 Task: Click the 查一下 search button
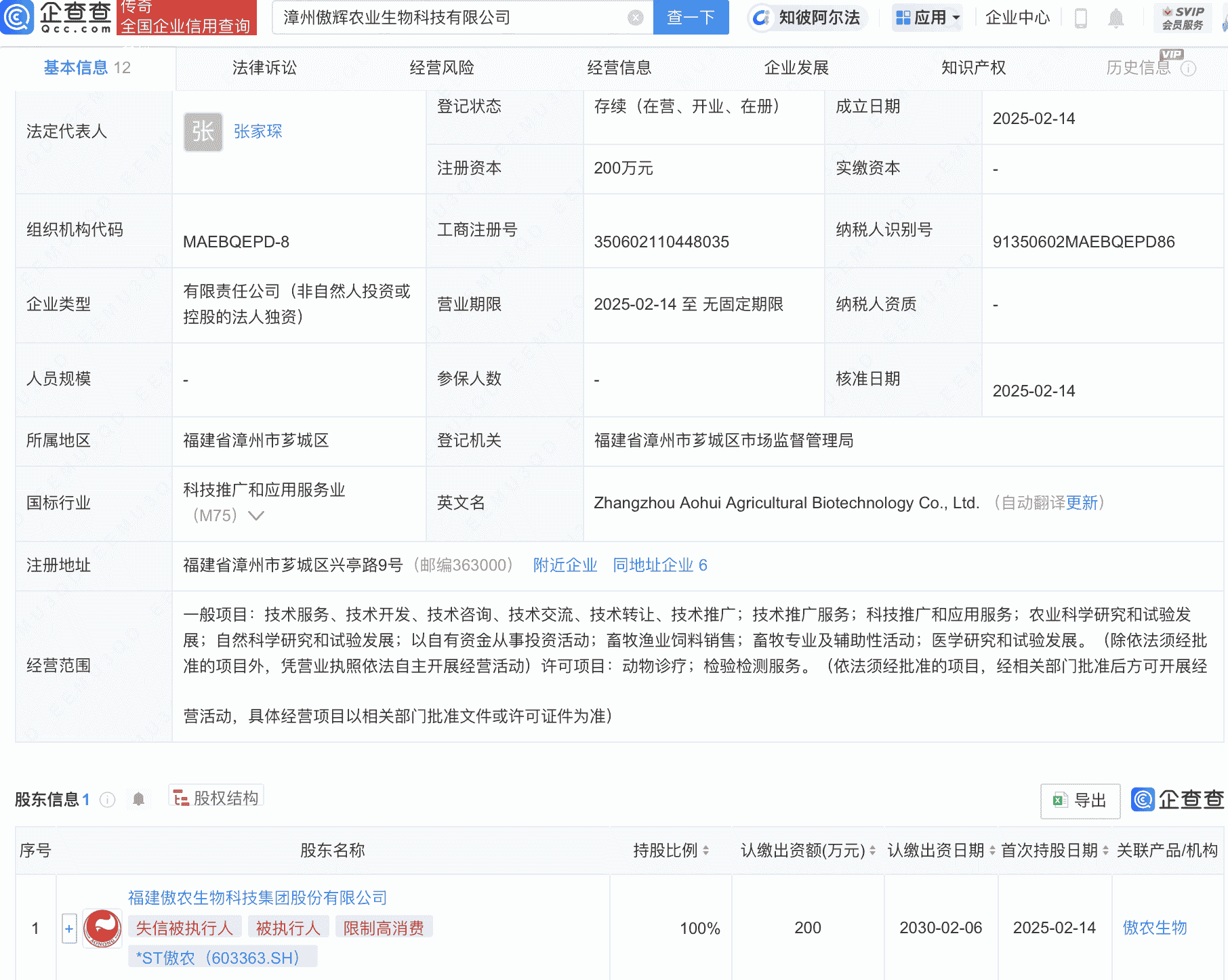coord(691,18)
